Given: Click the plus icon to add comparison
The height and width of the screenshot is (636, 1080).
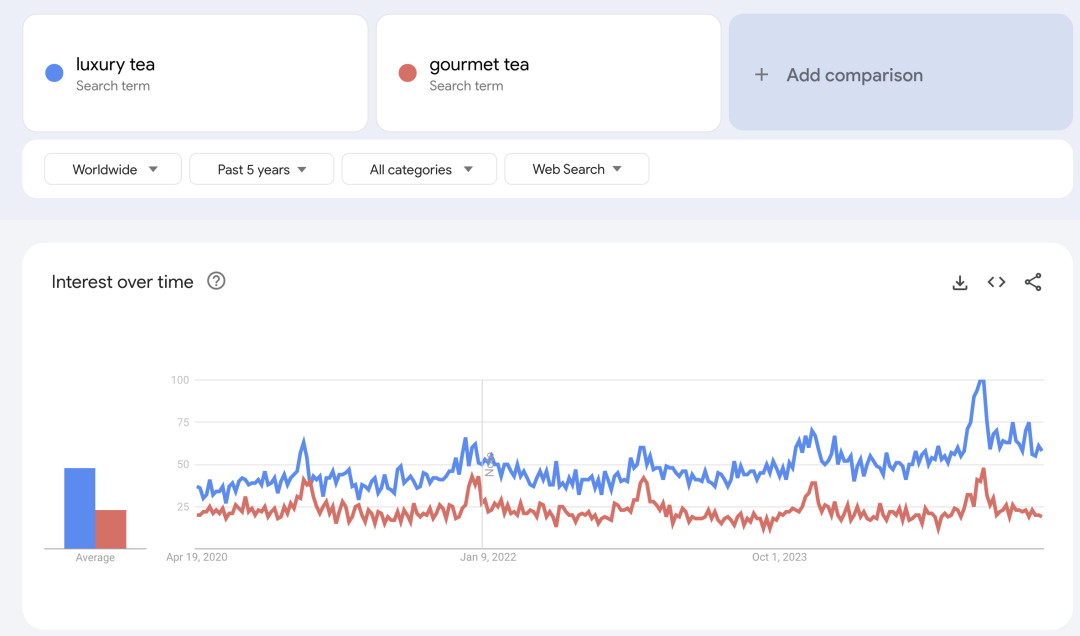Looking at the screenshot, I should point(761,75).
